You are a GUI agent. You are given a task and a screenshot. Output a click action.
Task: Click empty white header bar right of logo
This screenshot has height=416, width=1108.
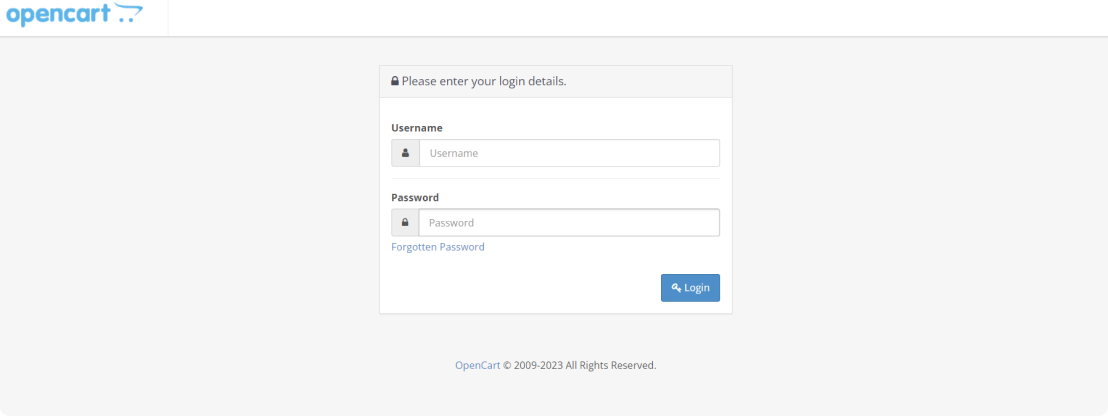636,18
